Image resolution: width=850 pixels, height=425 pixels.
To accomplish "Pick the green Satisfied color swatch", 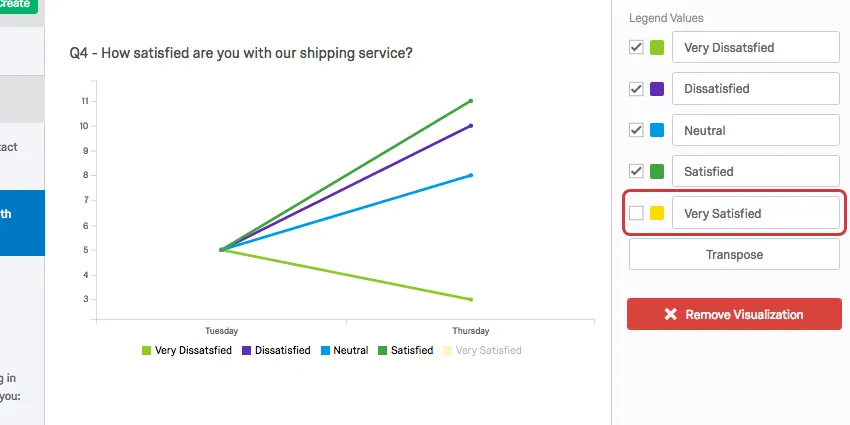I will tap(657, 172).
